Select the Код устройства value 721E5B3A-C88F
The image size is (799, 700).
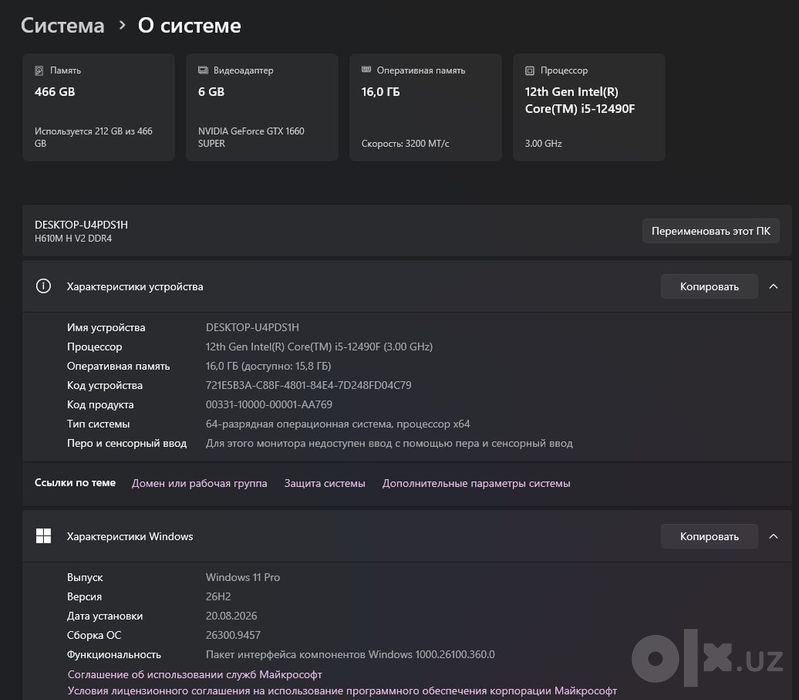[308, 385]
